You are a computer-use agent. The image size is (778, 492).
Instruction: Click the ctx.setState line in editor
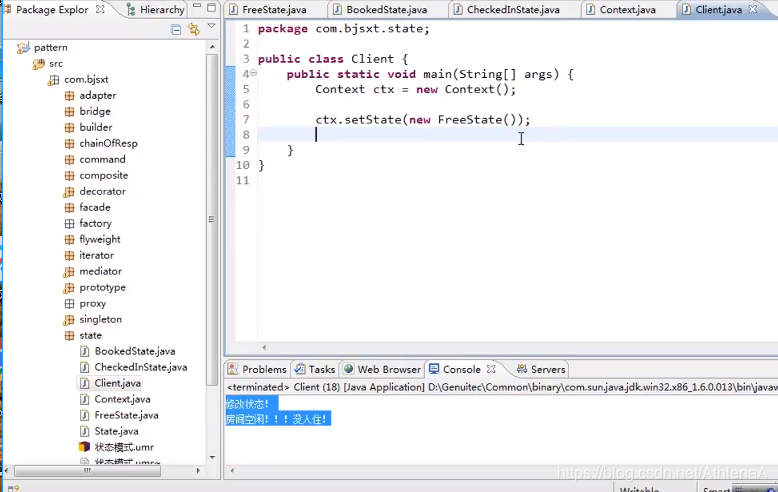pyautogui.click(x=423, y=120)
